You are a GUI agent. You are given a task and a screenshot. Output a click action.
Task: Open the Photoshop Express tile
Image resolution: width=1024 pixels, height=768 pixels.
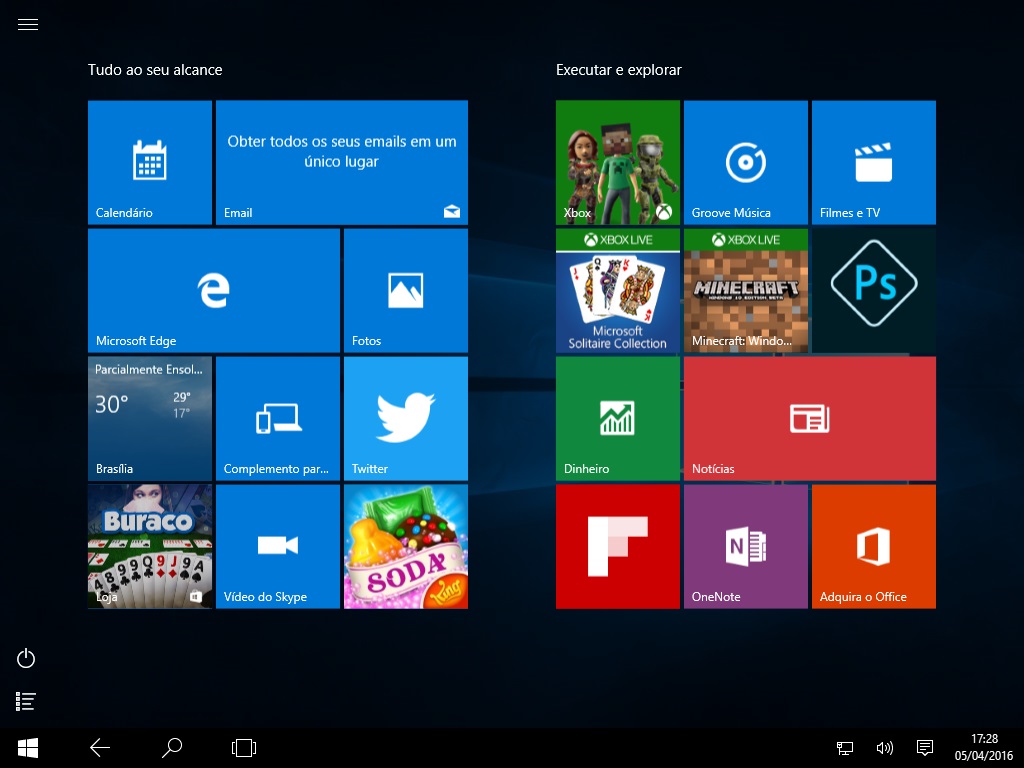[x=873, y=290]
